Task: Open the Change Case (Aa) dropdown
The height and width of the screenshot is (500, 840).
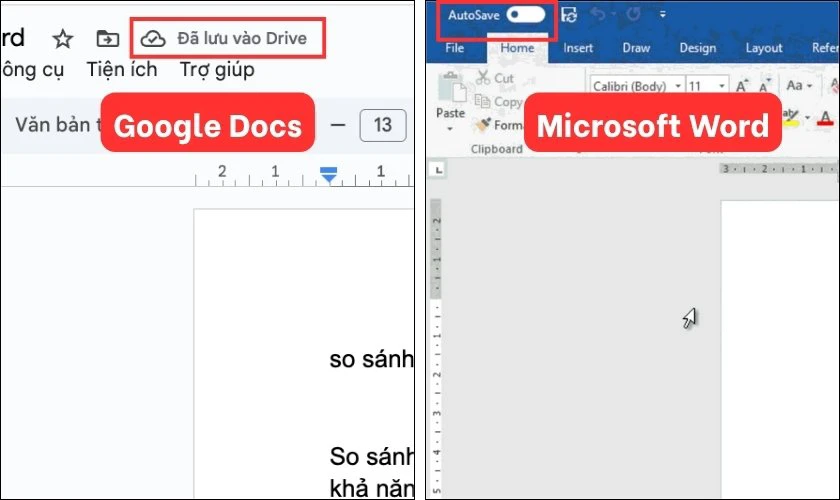Action: [x=799, y=85]
